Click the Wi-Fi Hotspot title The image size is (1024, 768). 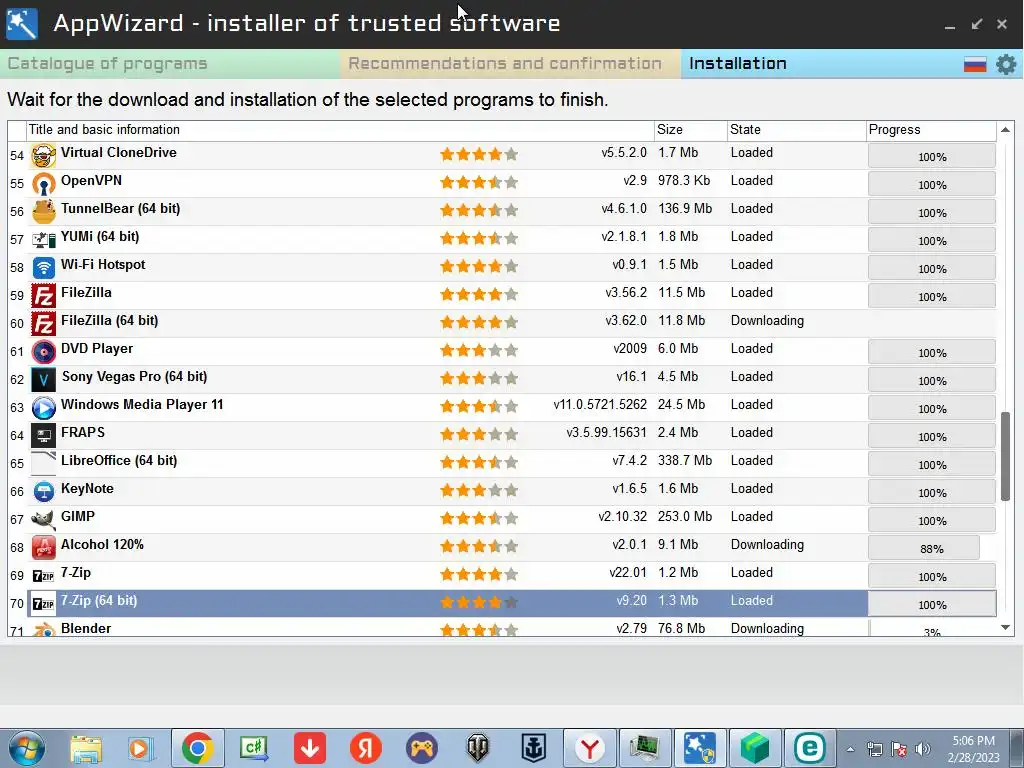click(103, 264)
